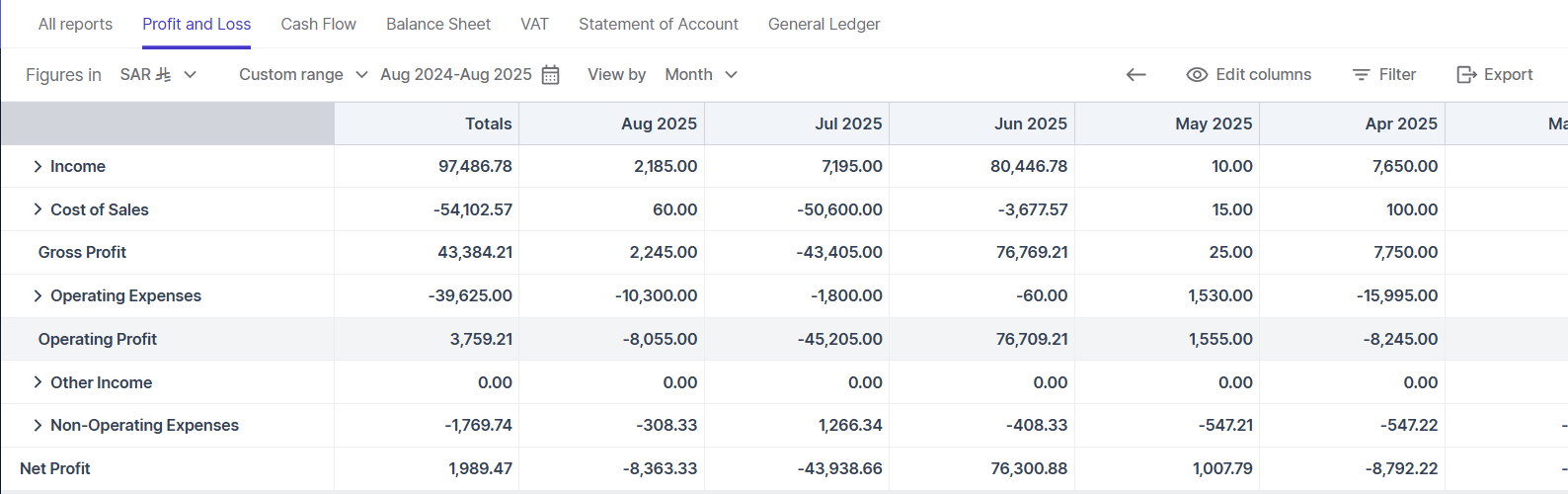Open the SAR currency dropdown
The image size is (1568, 494).
point(158,75)
